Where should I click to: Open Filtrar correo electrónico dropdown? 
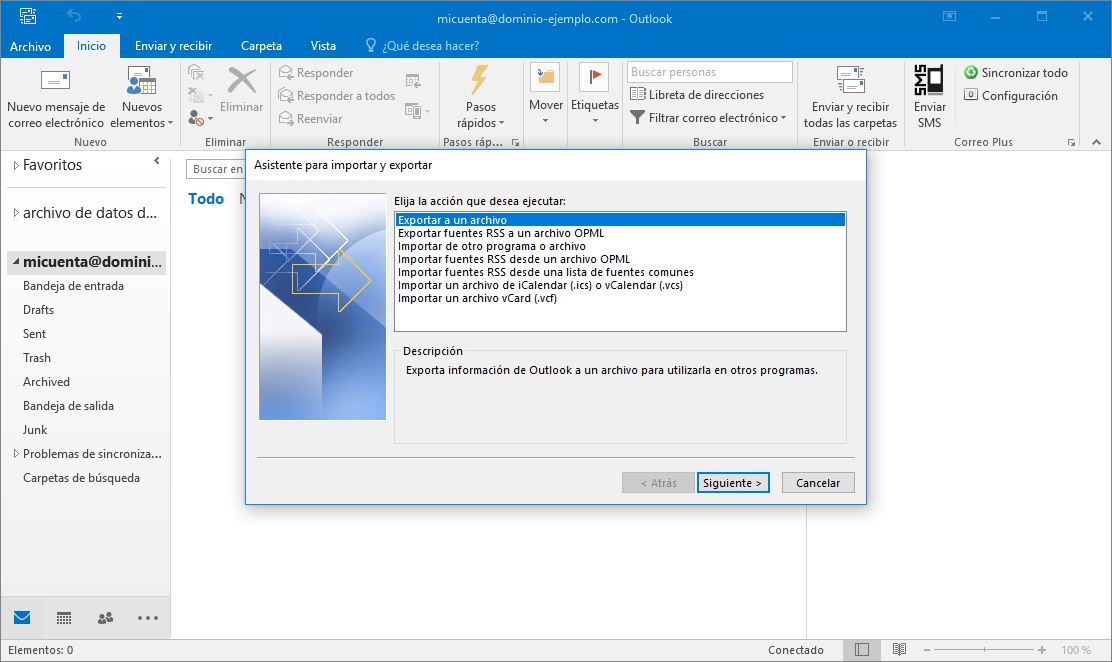click(708, 118)
